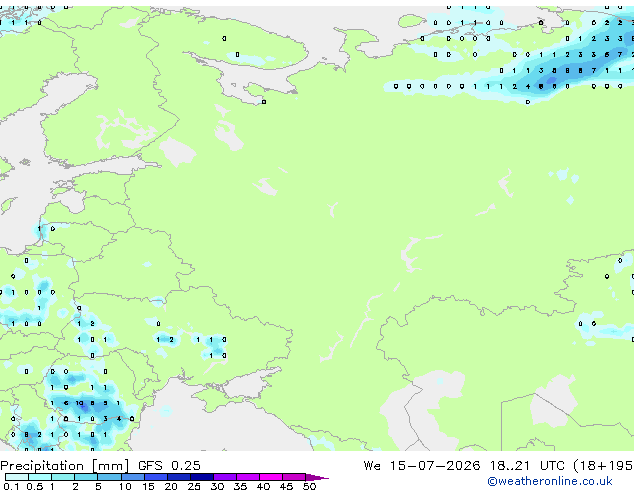Viewport: 634px width, 490px height.
Task: Click the legend swatch between 15 and 20
Action: coord(156,477)
